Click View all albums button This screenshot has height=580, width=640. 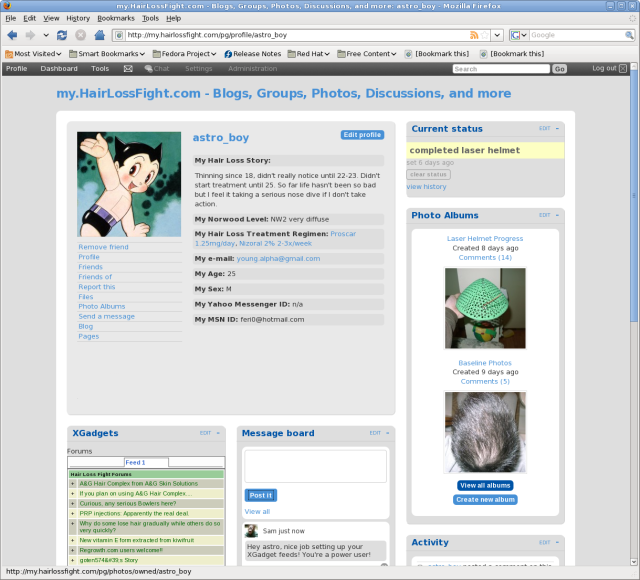(485, 486)
